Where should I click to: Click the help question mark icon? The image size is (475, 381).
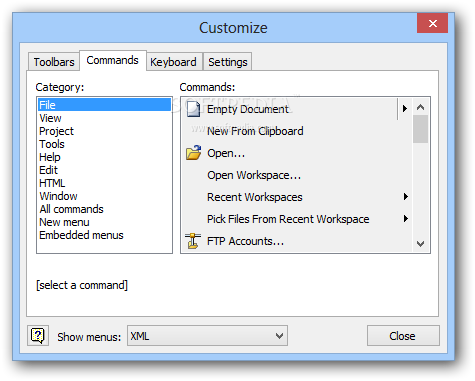click(38, 336)
